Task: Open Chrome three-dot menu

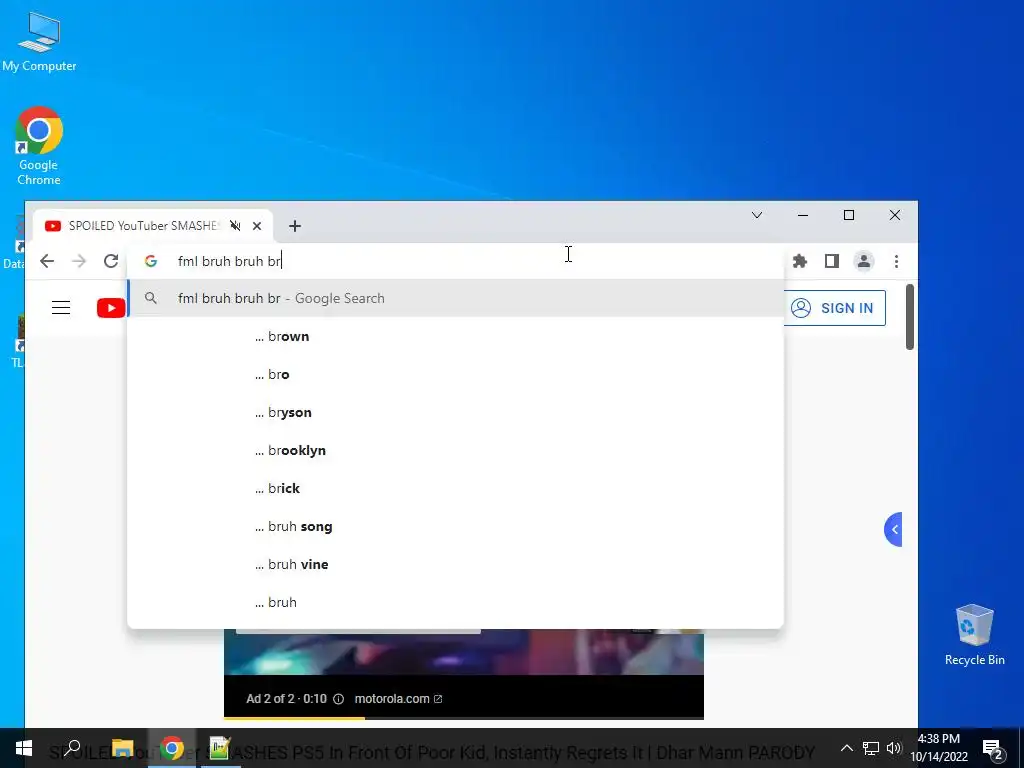Action: pos(896,261)
